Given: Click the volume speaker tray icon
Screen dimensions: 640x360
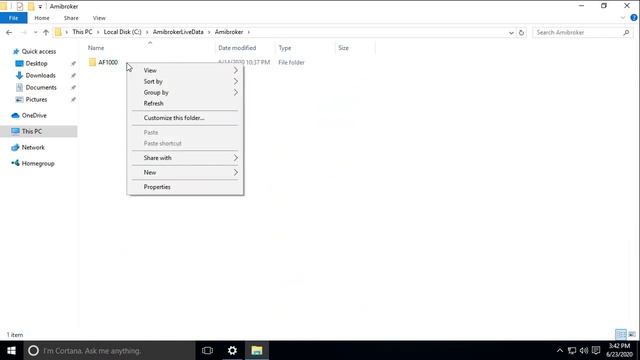Looking at the screenshot, I should [x=584, y=350].
